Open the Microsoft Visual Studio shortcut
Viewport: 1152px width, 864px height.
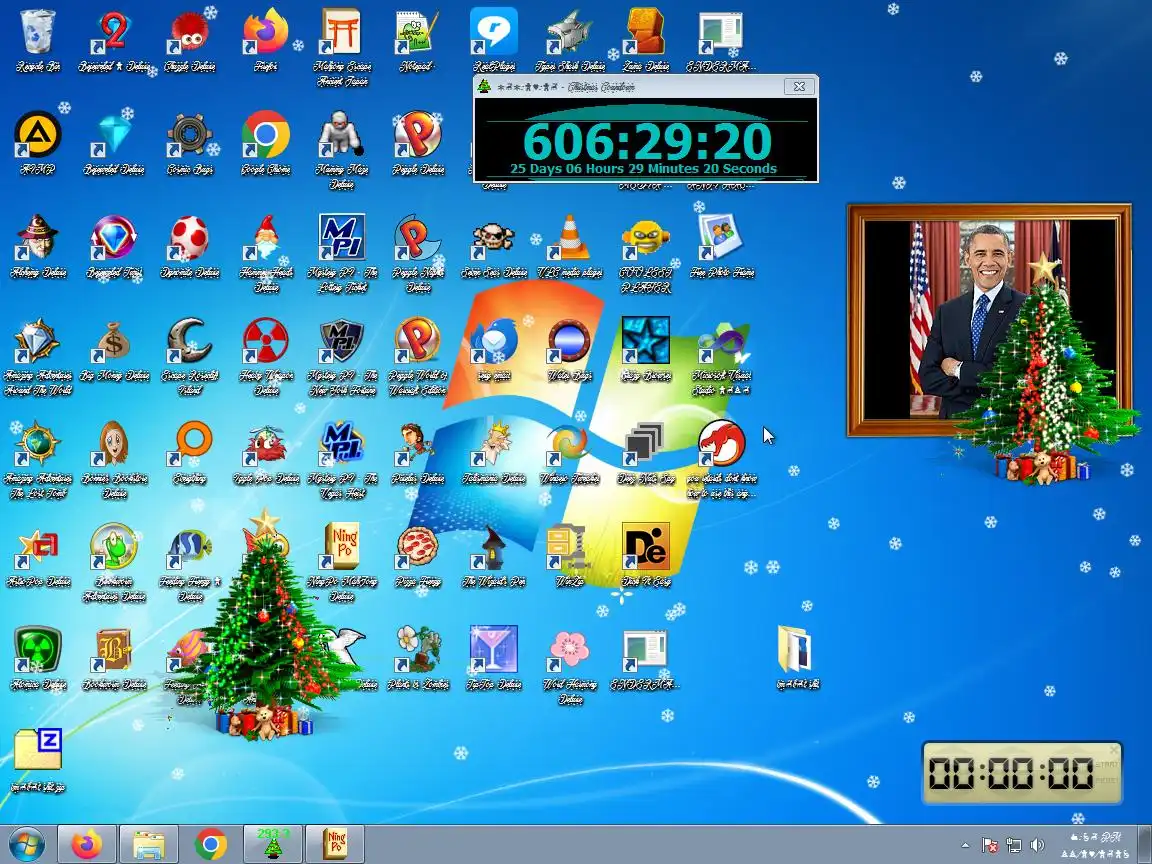[x=722, y=342]
